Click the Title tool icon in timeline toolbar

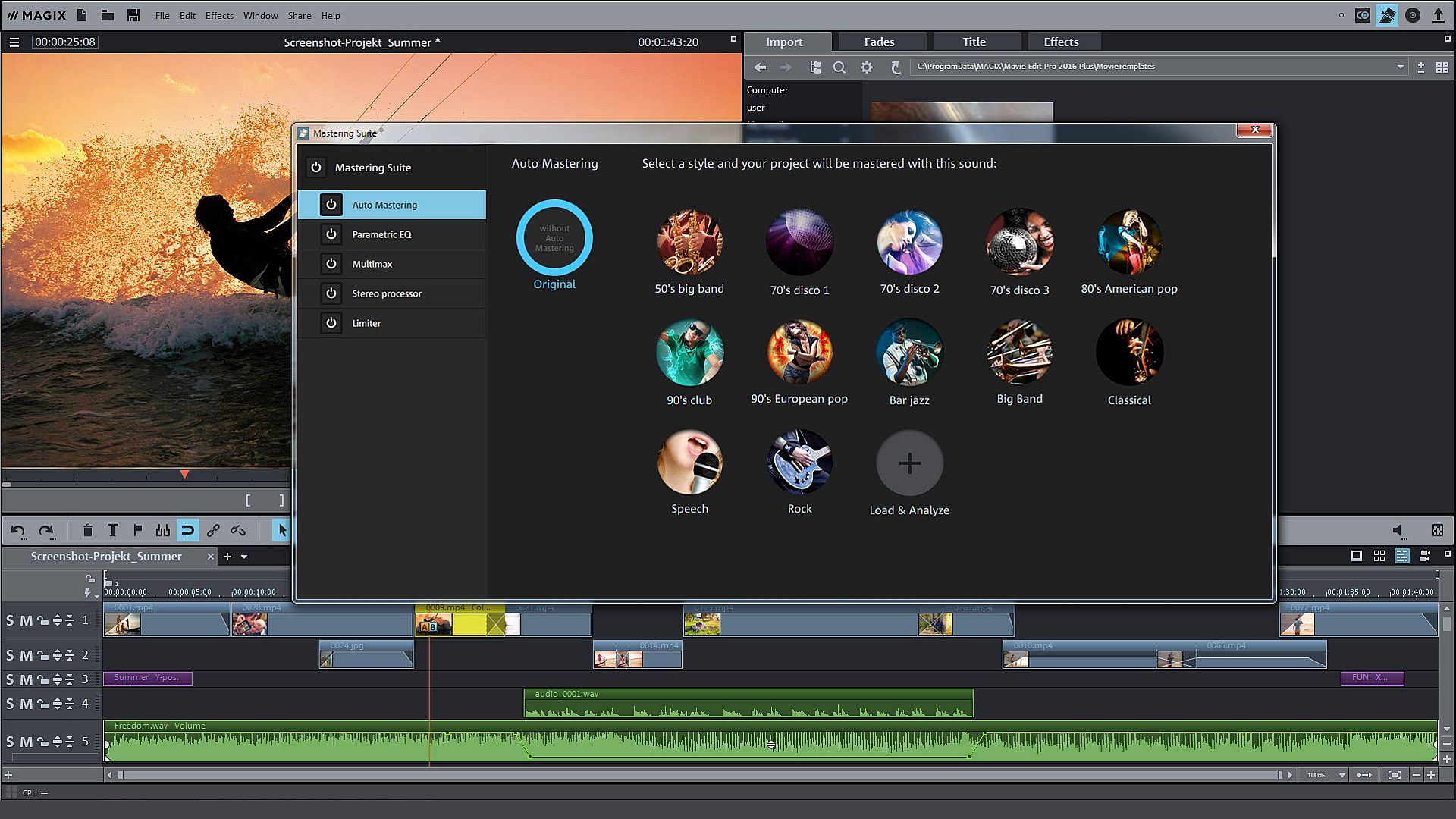click(113, 531)
